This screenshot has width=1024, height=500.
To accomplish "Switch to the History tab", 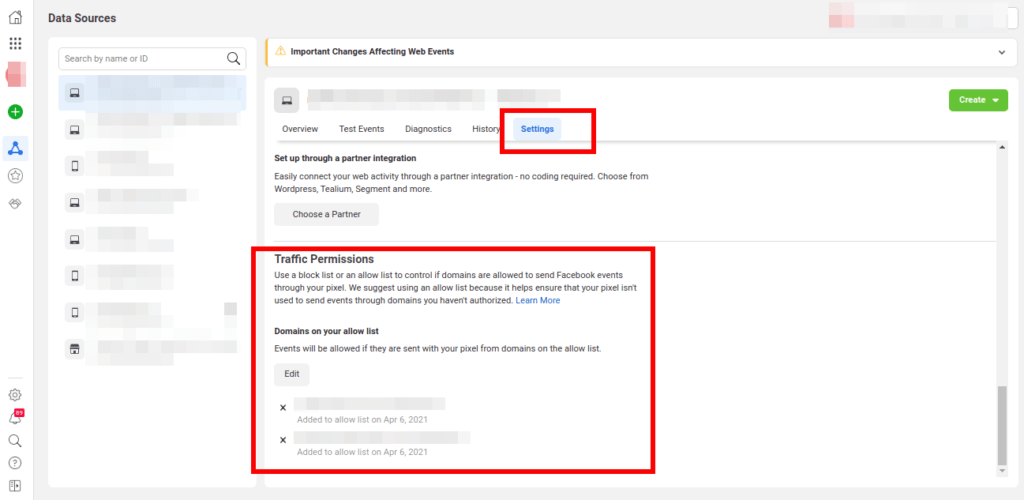I will tap(486, 129).
